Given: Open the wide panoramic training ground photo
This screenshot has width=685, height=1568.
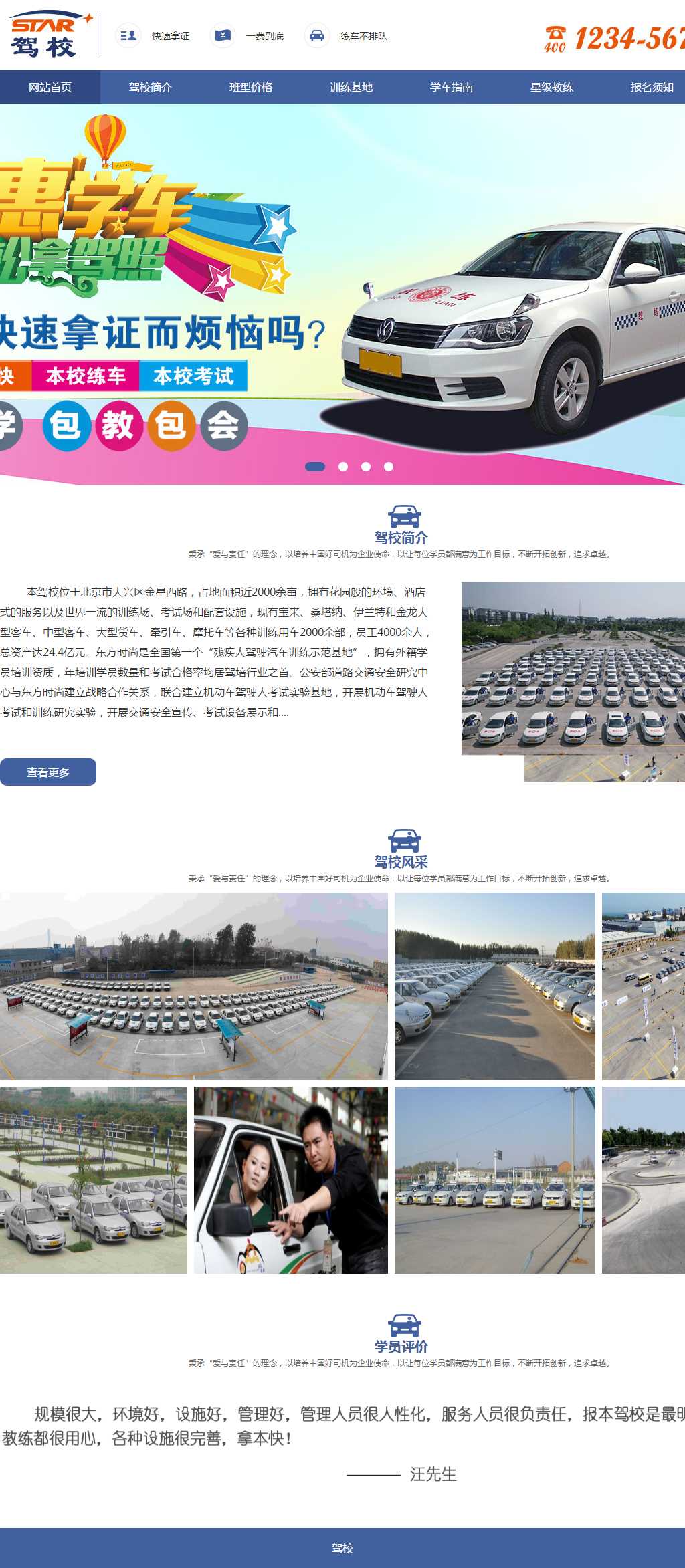Looking at the screenshot, I should tap(194, 986).
